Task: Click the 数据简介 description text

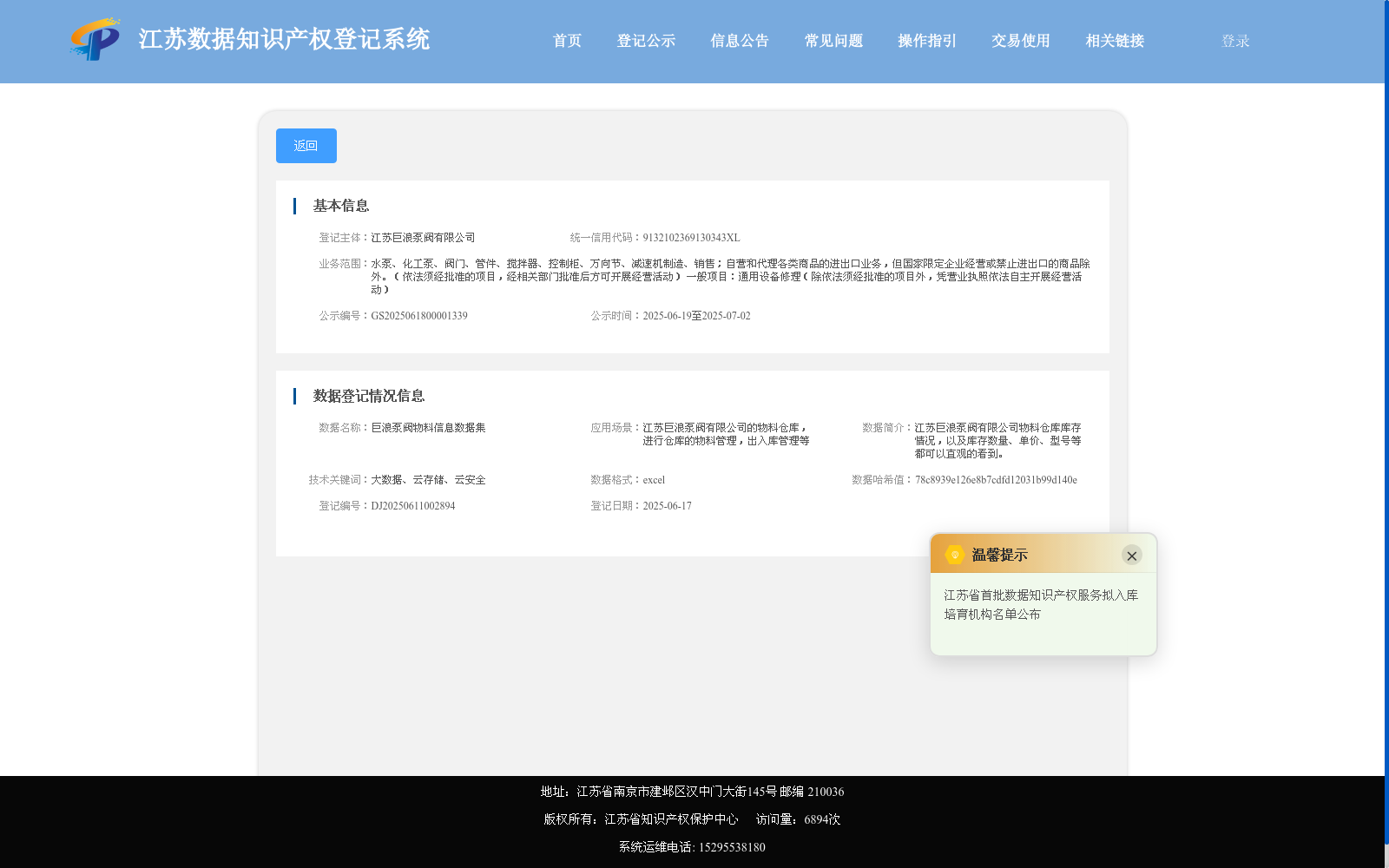Action: click(x=997, y=441)
